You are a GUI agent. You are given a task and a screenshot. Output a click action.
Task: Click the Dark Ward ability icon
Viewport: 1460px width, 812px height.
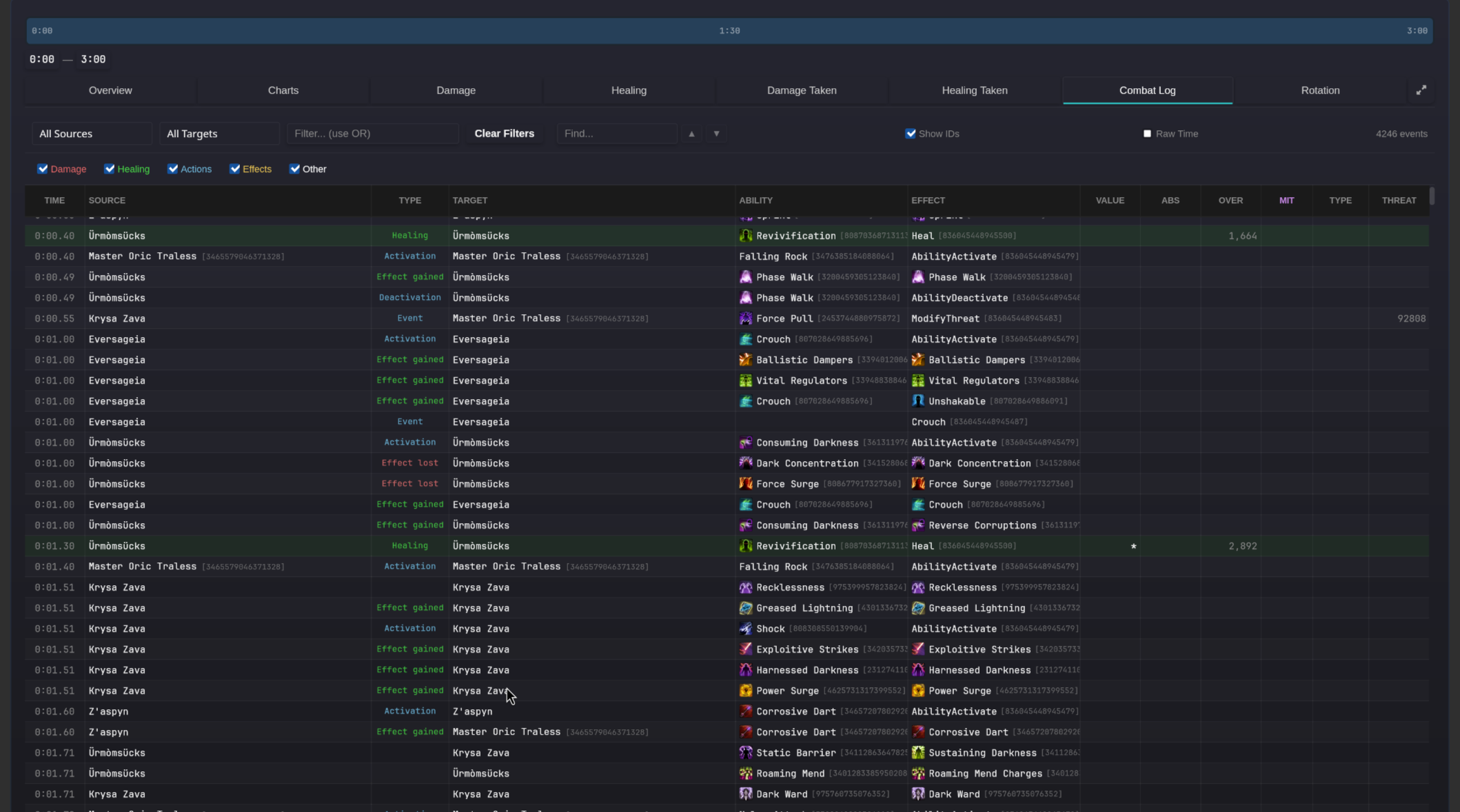746,794
